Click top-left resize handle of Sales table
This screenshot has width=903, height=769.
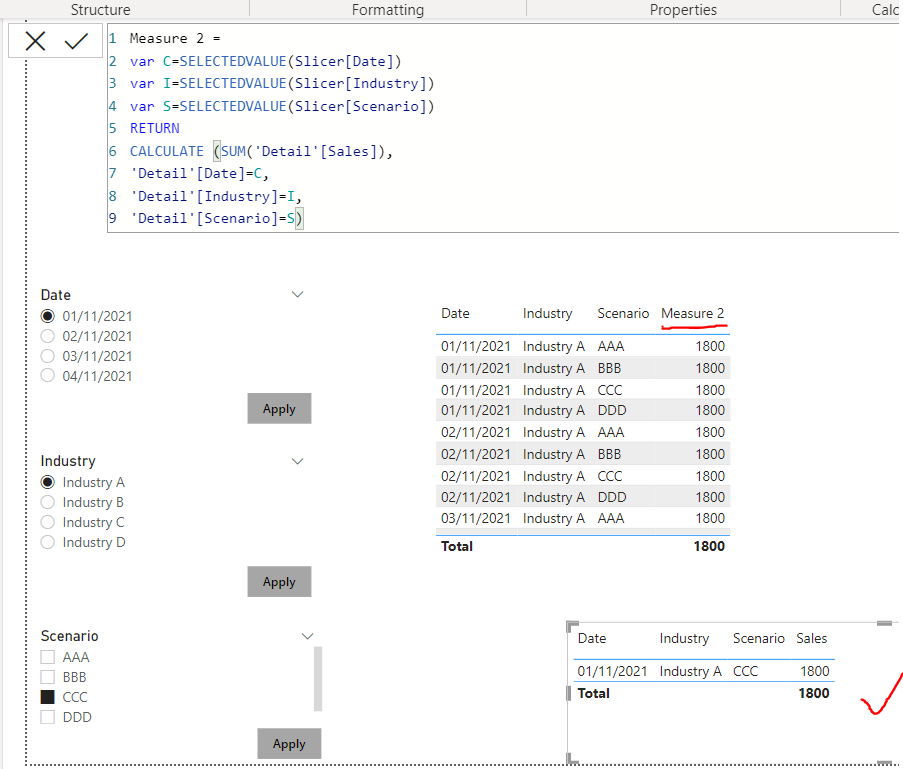click(572, 627)
